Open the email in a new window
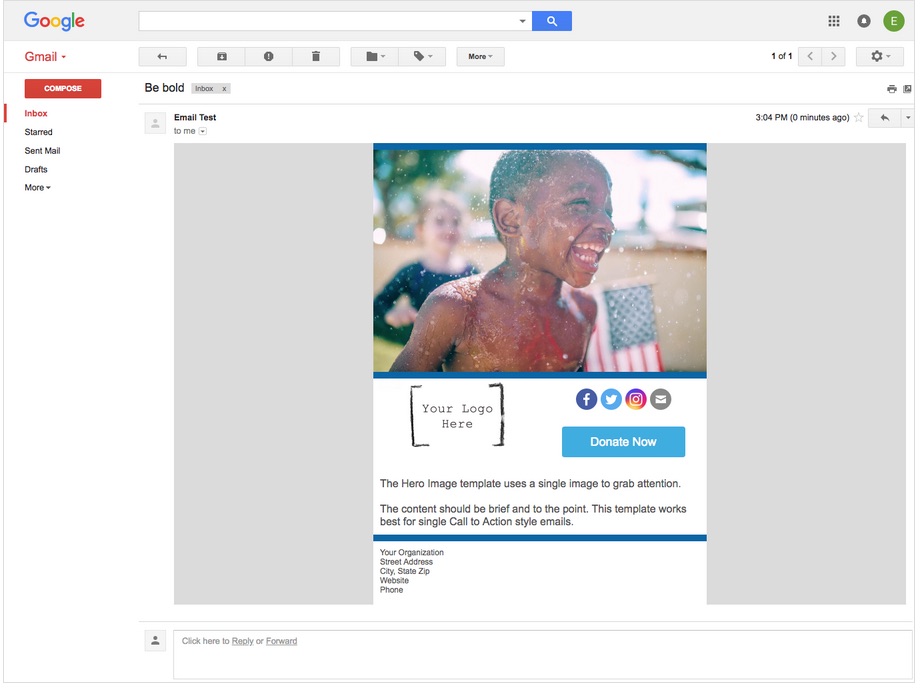922x691 pixels. (907, 89)
